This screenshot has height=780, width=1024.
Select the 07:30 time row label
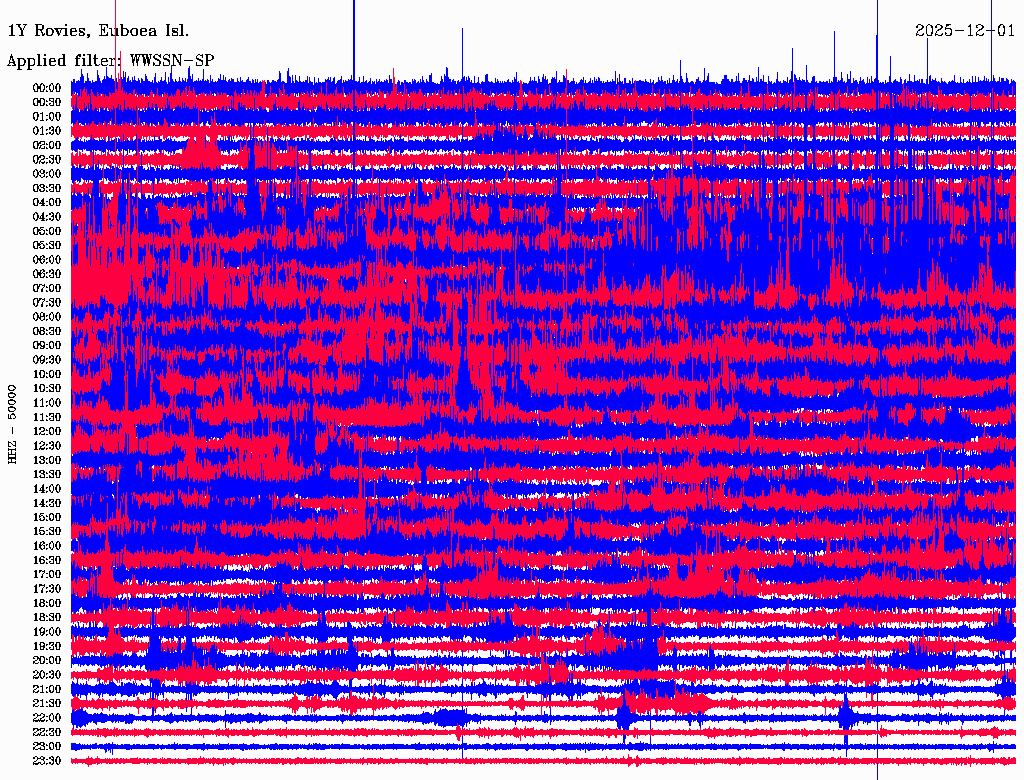[47, 302]
